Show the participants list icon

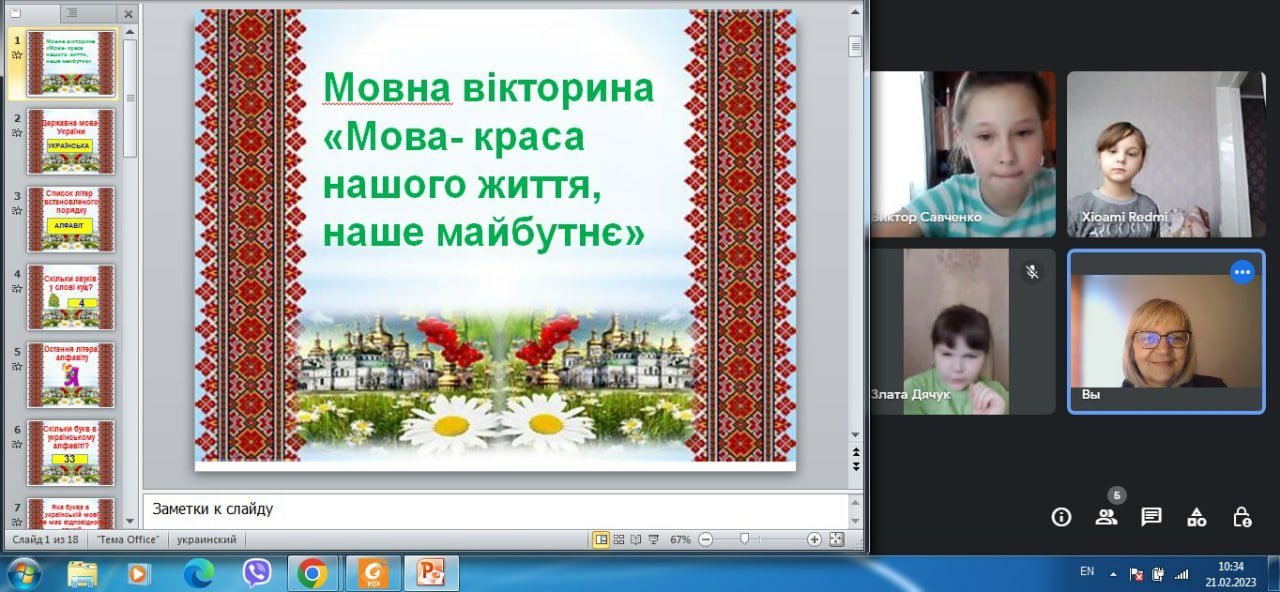pyautogui.click(x=1106, y=517)
